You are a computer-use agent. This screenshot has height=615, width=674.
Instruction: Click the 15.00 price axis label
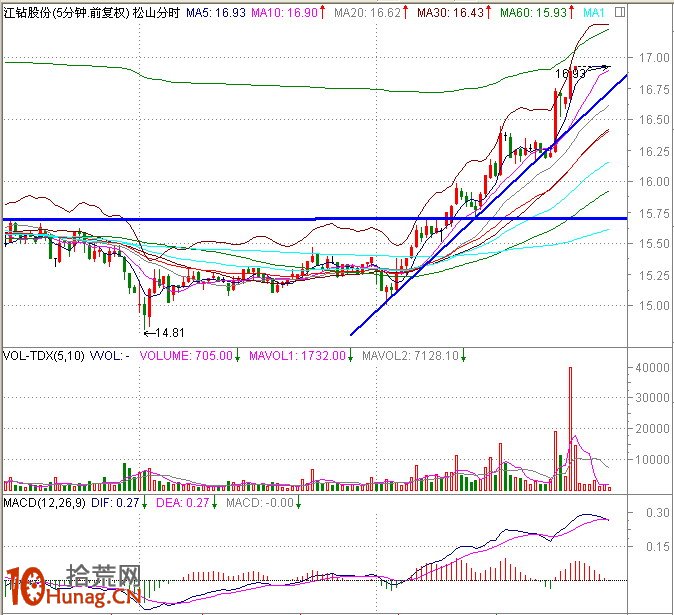coord(654,306)
